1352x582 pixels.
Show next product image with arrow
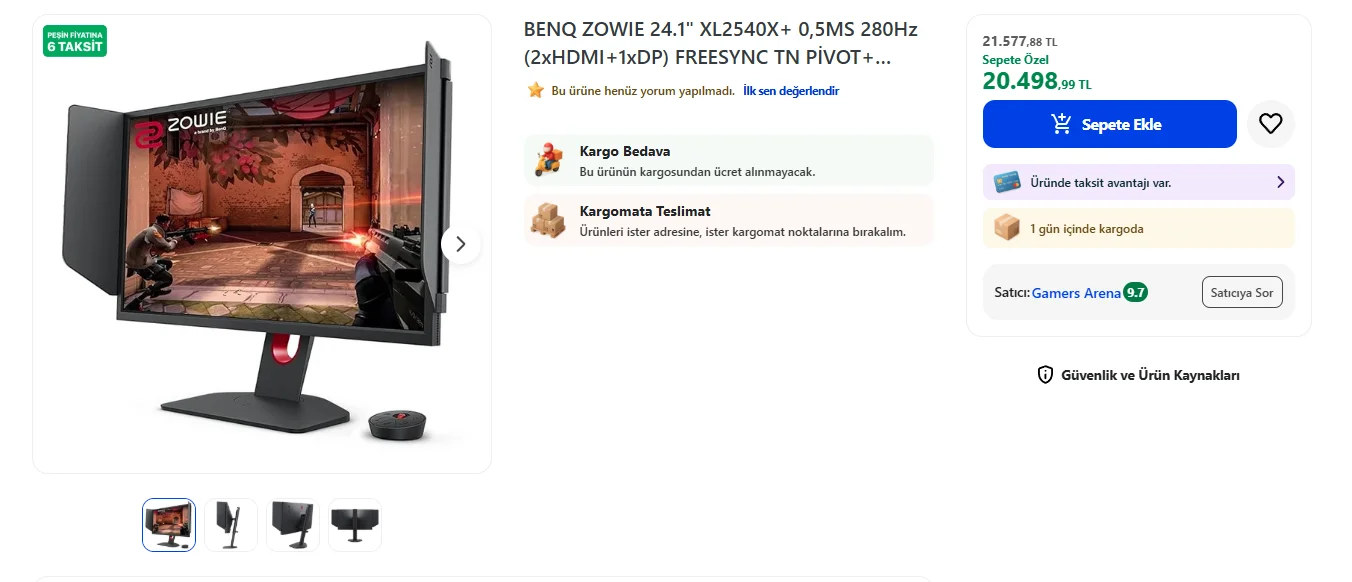(461, 244)
